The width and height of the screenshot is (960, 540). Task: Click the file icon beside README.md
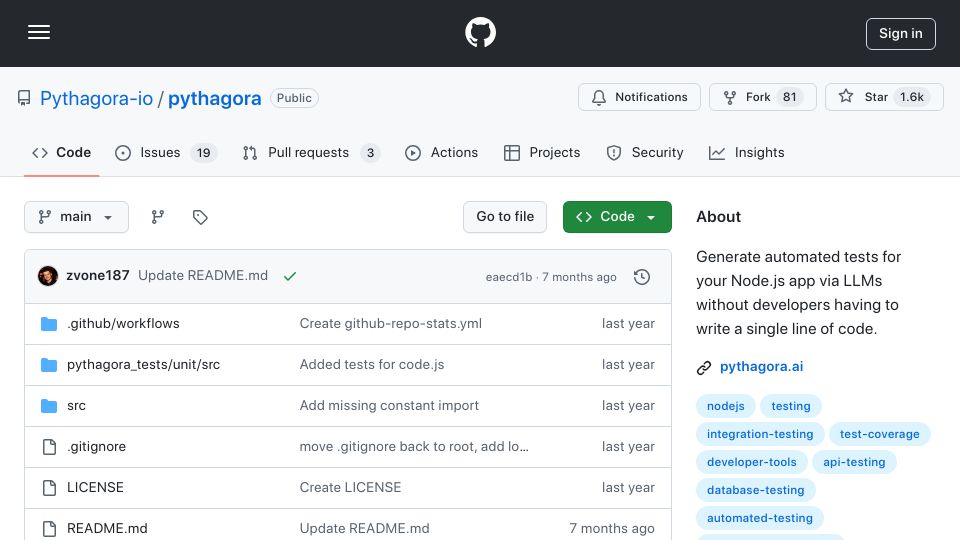[x=49, y=528]
